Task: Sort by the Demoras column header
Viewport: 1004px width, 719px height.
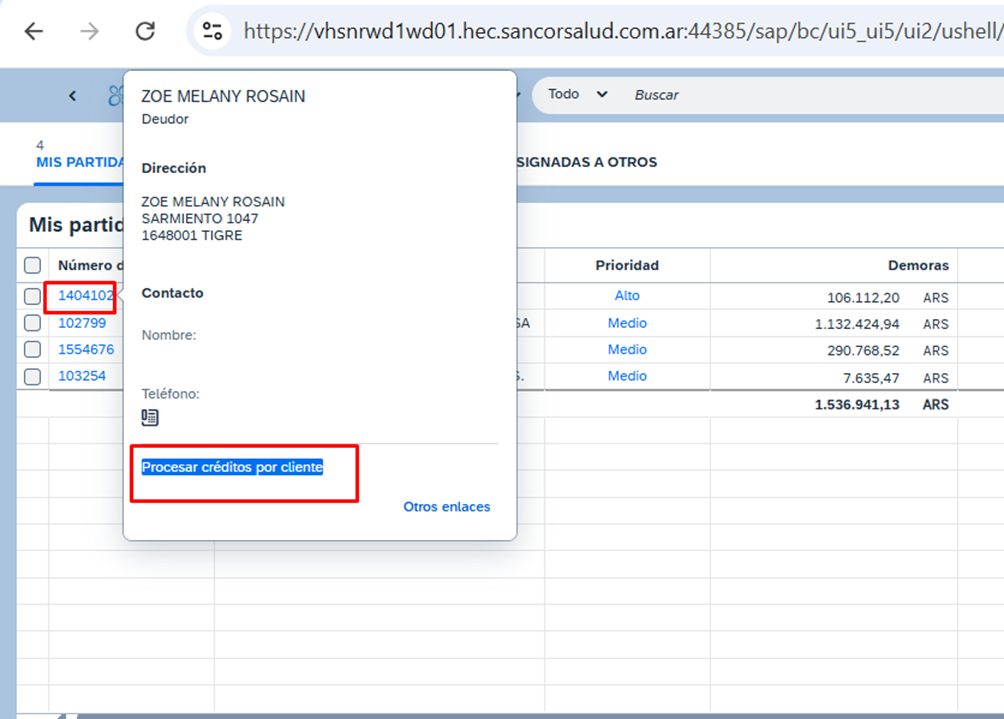Action: (917, 266)
